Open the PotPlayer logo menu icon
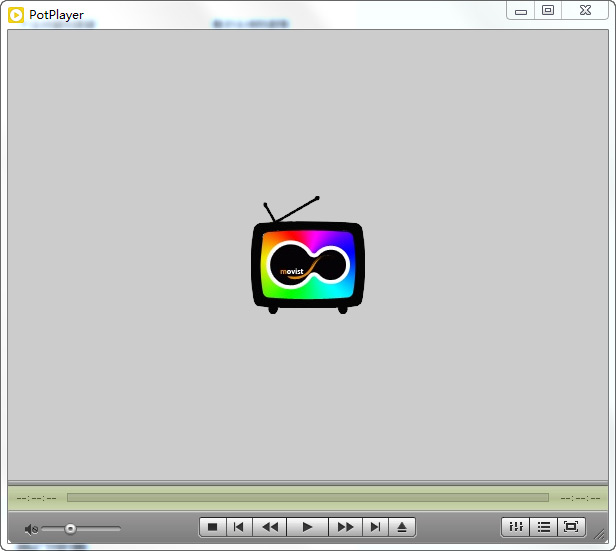The width and height of the screenshot is (616, 551). (16, 15)
